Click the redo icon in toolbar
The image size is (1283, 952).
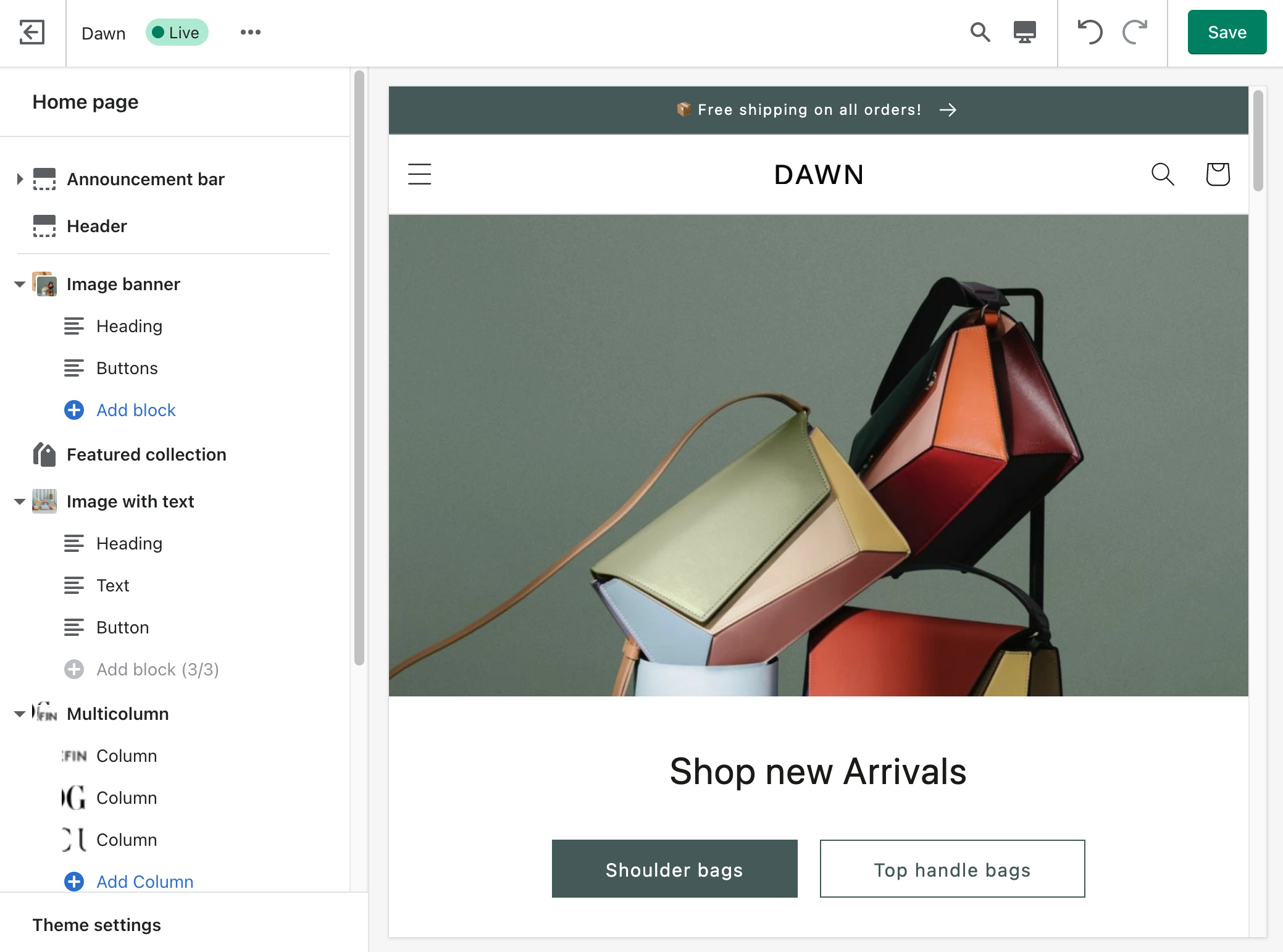[1137, 32]
